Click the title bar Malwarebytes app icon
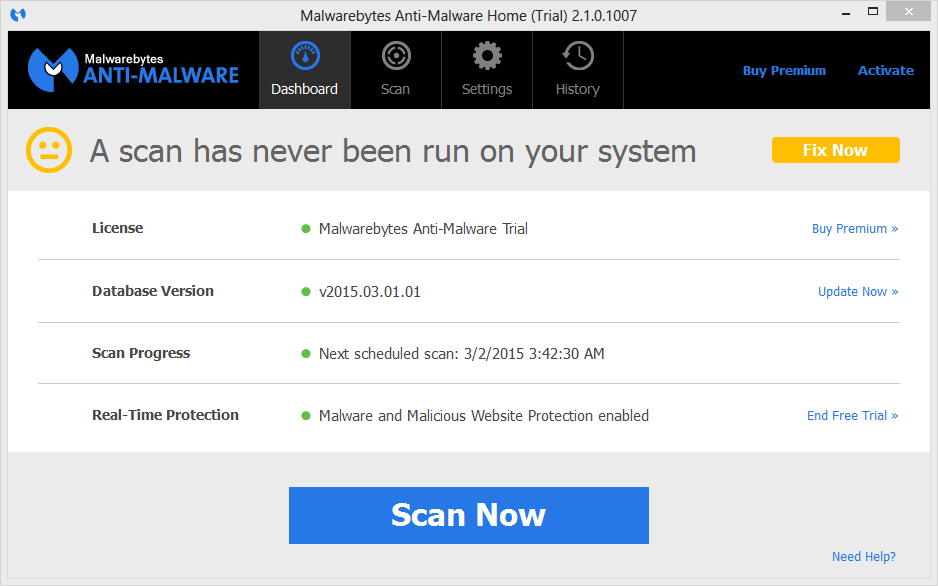 (18, 15)
